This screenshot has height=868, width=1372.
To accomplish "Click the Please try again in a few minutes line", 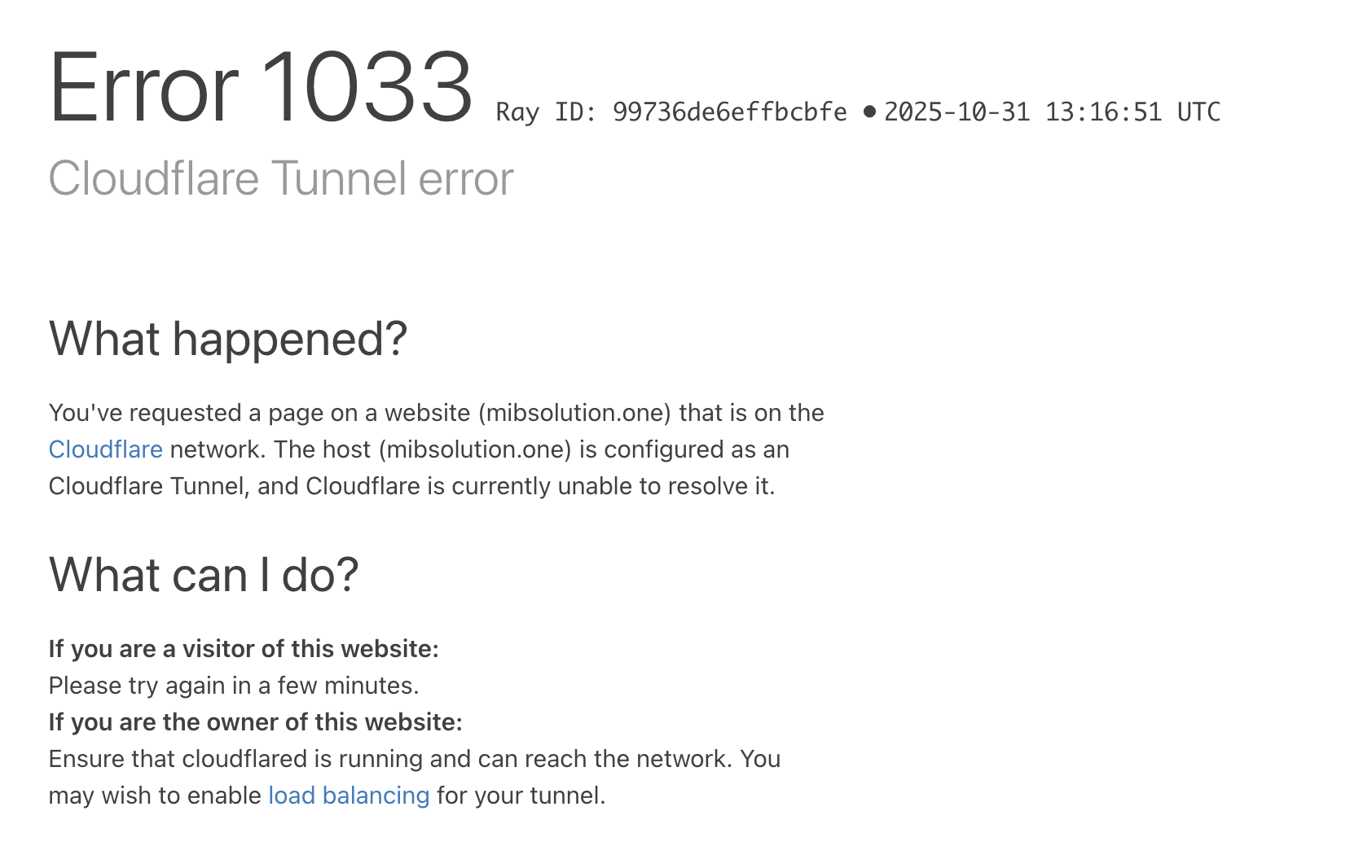I will (x=234, y=686).
